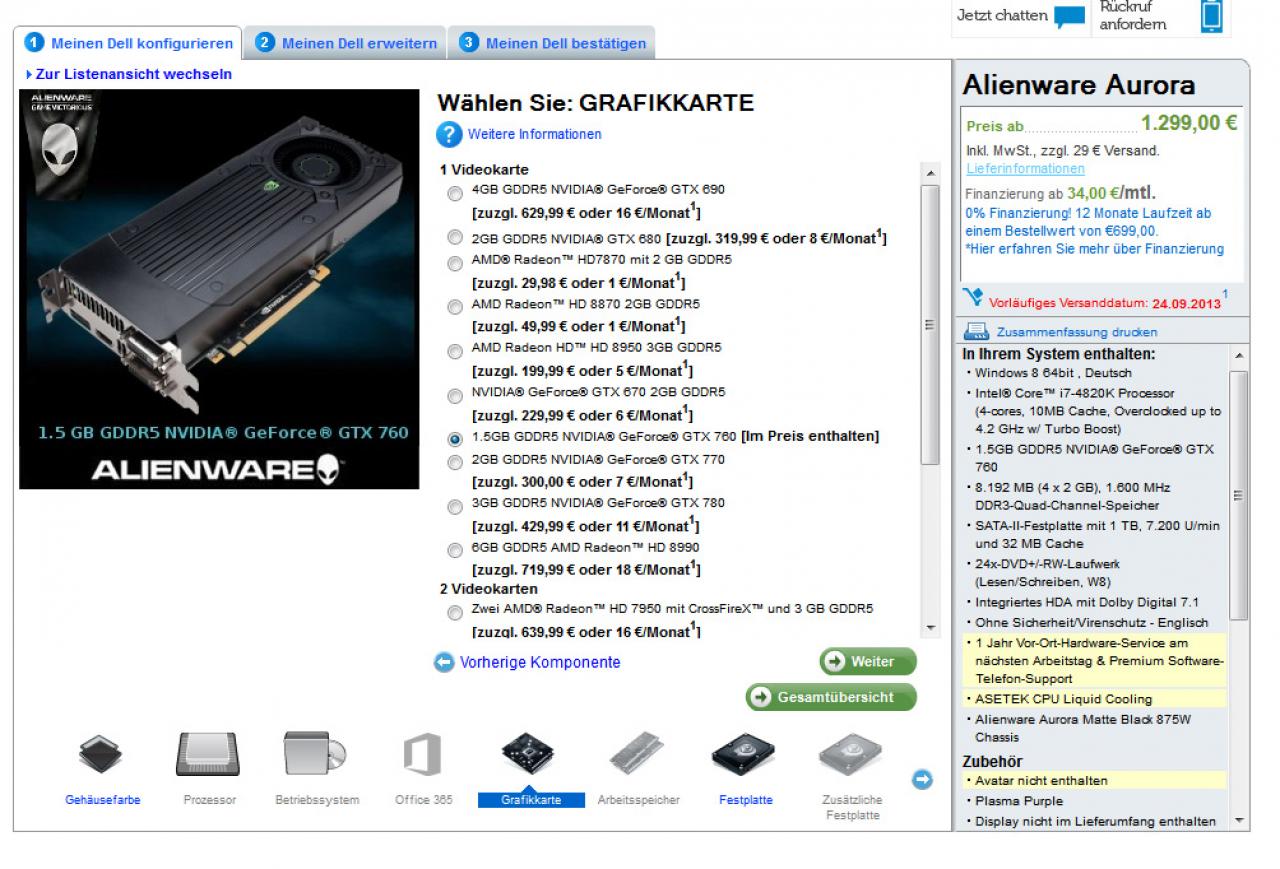Open Lieferinformationen link
Screen dimensions: 1280x869
[x=1025, y=169]
